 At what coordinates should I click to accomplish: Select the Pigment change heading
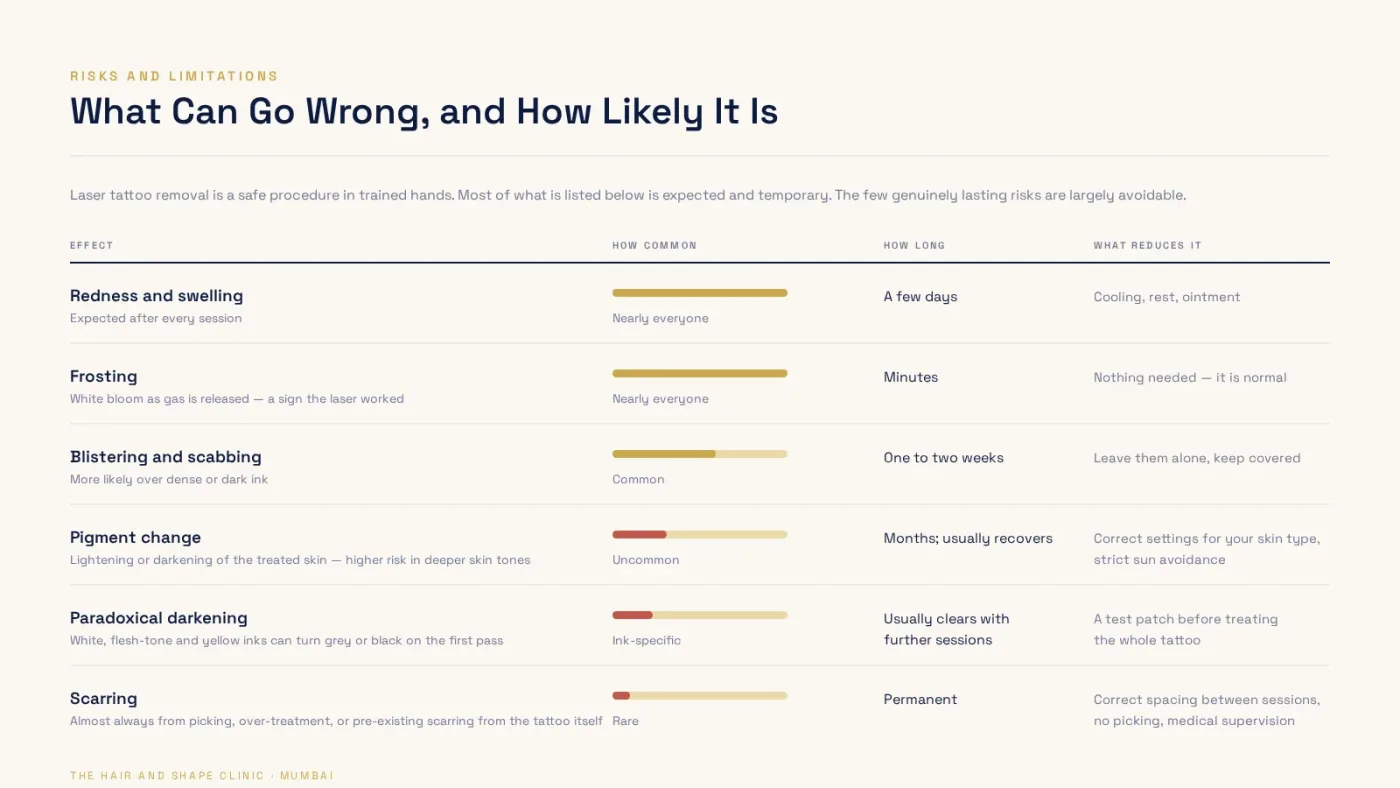tap(135, 537)
